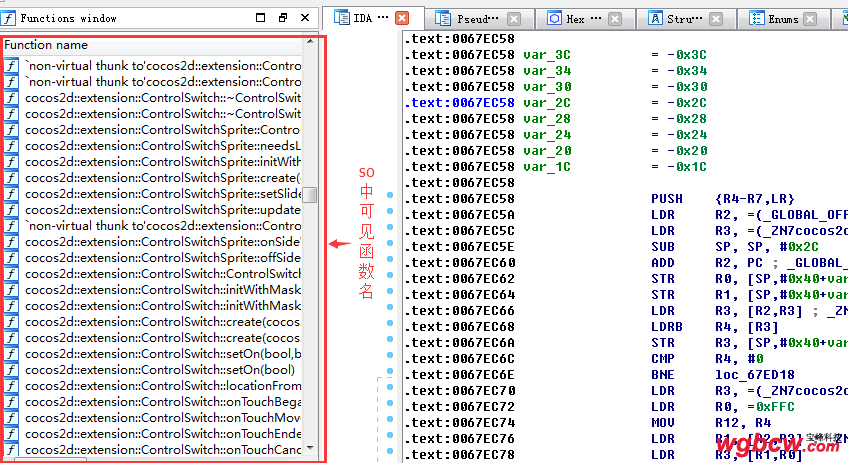Click the var_3C variable name
Screen dimensions: 848x463
547,55
